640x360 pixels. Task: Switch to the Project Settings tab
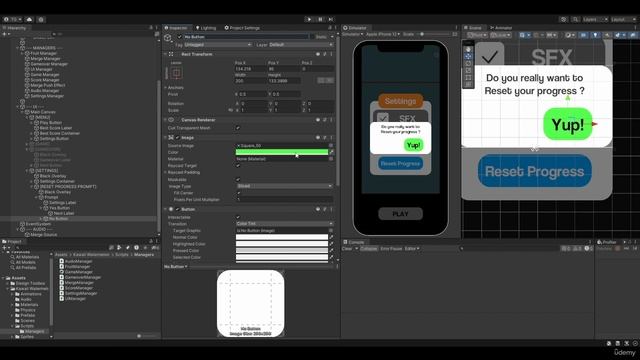pos(242,28)
